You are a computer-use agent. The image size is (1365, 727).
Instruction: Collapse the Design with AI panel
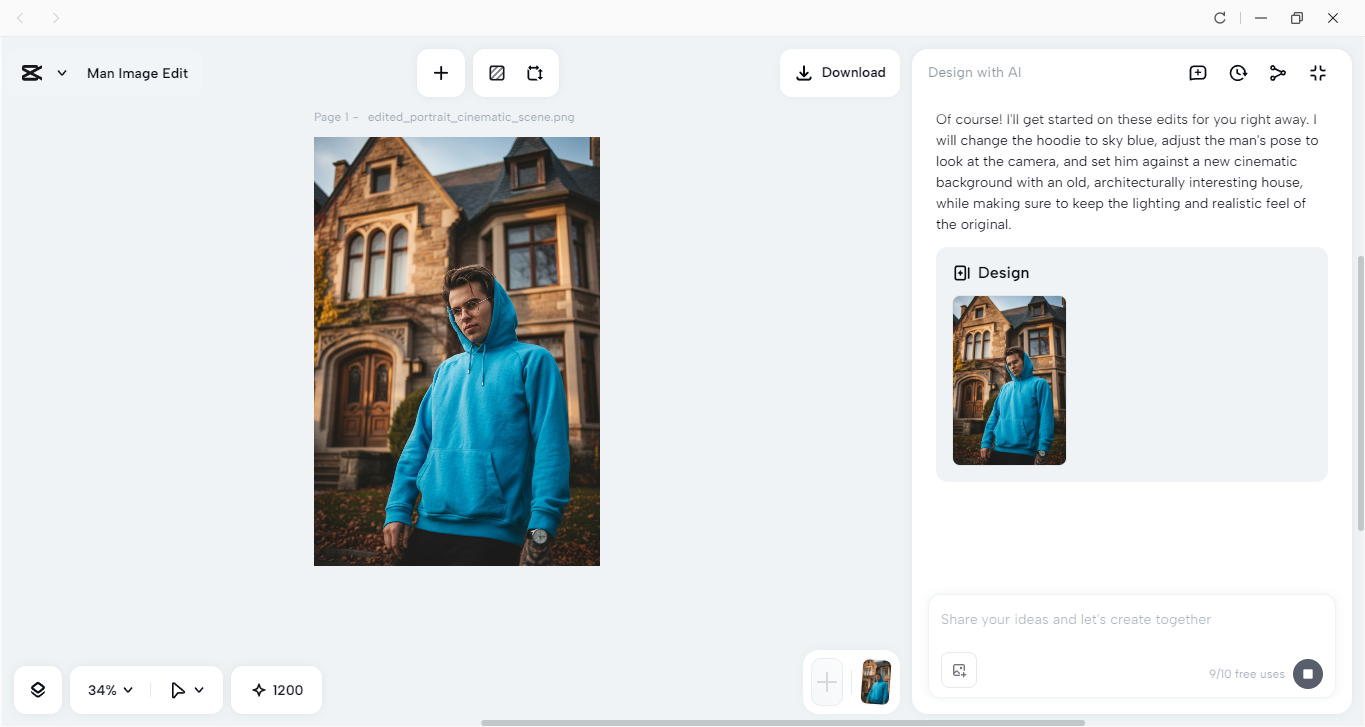(1318, 72)
